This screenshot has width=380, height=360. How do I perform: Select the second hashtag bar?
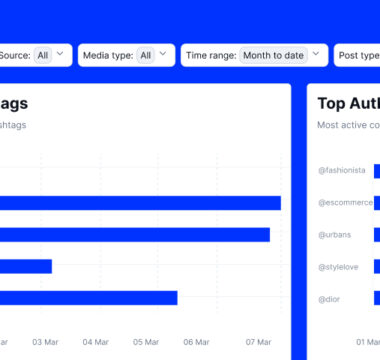click(x=135, y=235)
